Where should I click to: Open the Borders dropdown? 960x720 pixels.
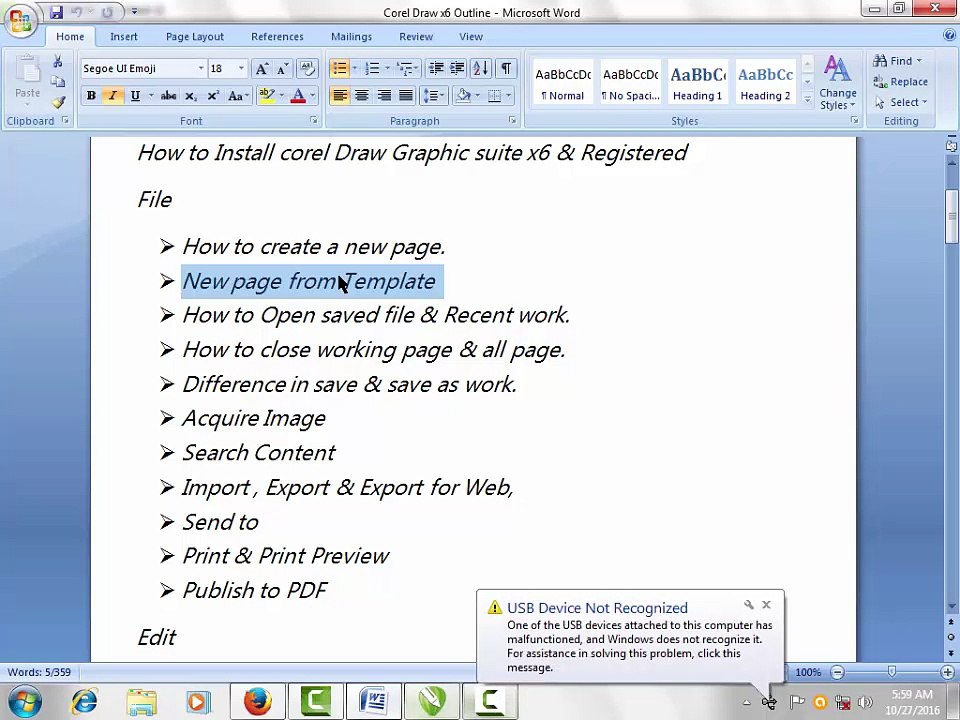(508, 96)
